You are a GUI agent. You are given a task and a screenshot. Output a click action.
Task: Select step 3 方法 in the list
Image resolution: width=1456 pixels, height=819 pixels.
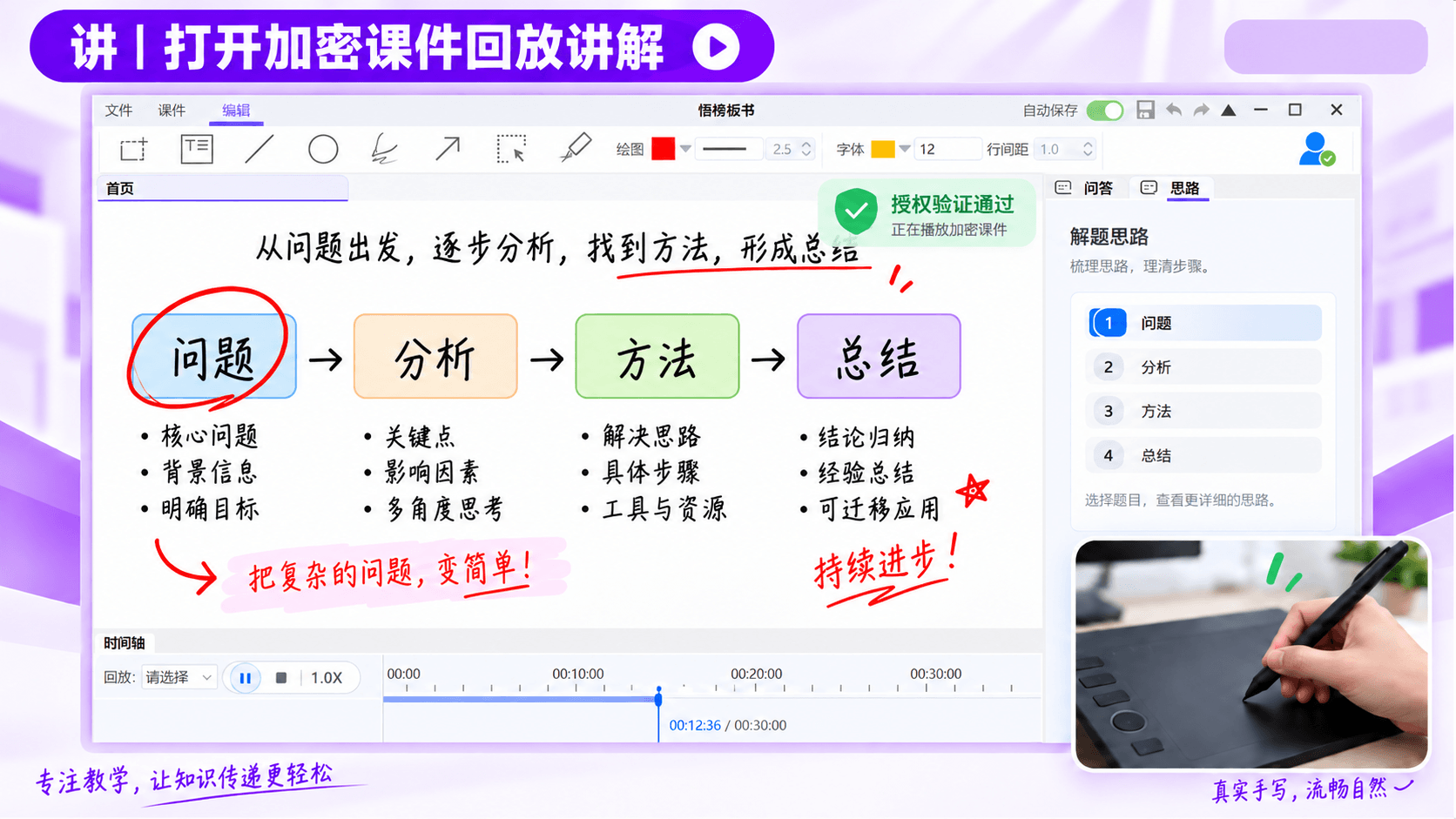(1204, 411)
